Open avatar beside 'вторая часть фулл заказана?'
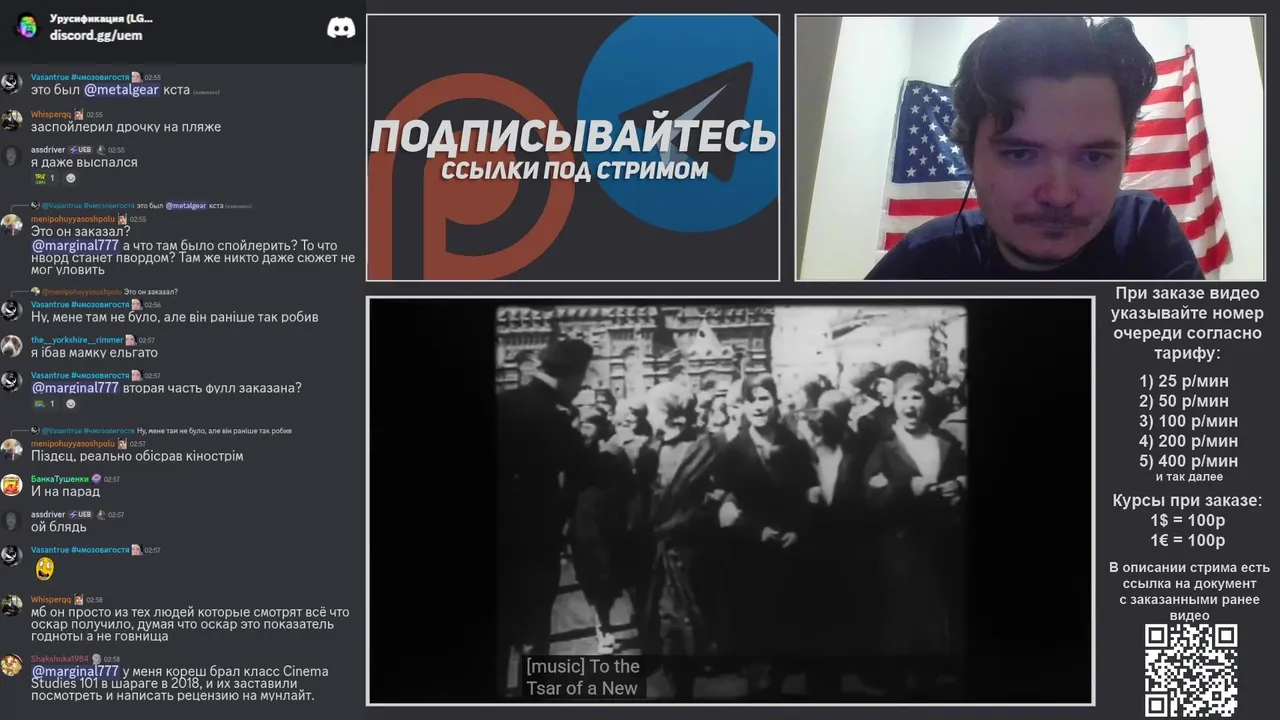 (12, 382)
